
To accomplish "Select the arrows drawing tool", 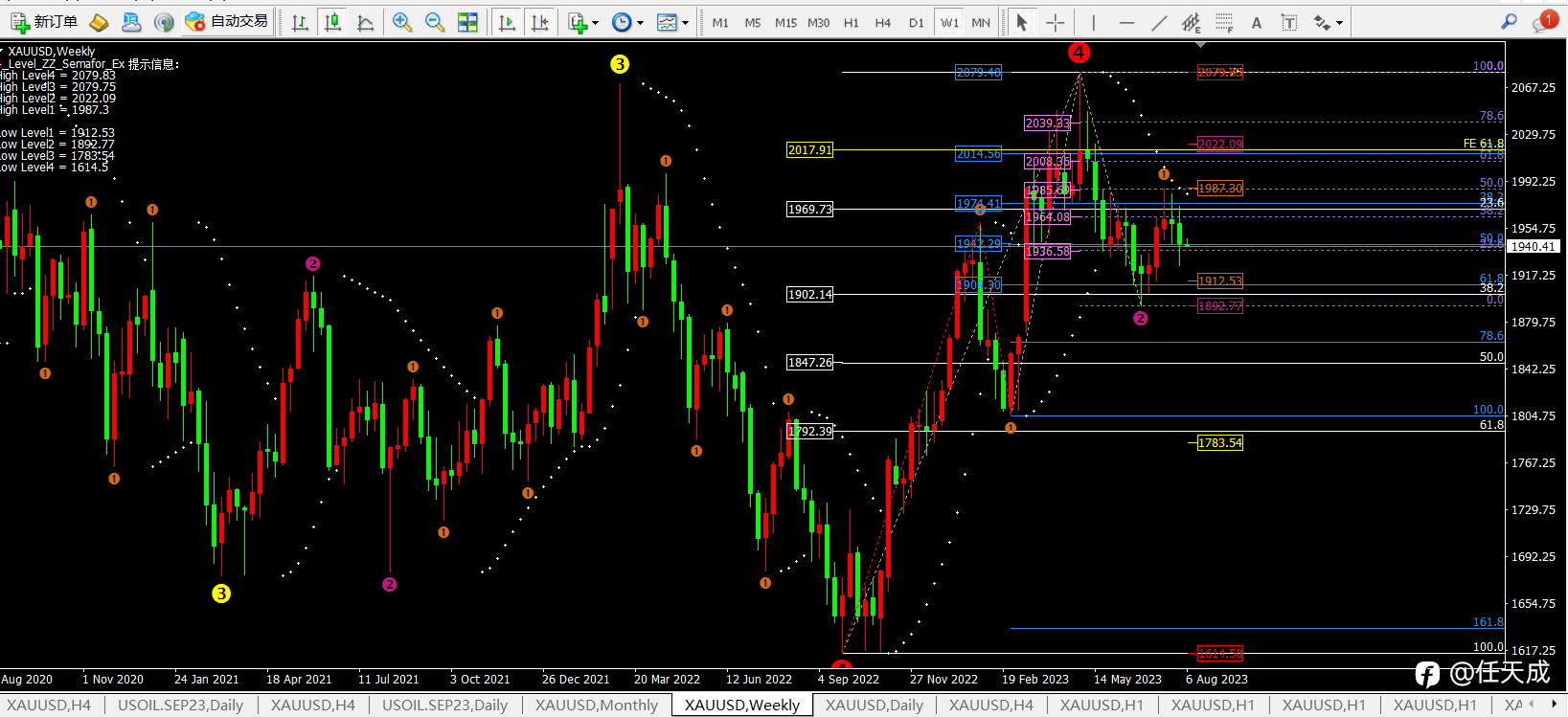I will click(x=1322, y=22).
